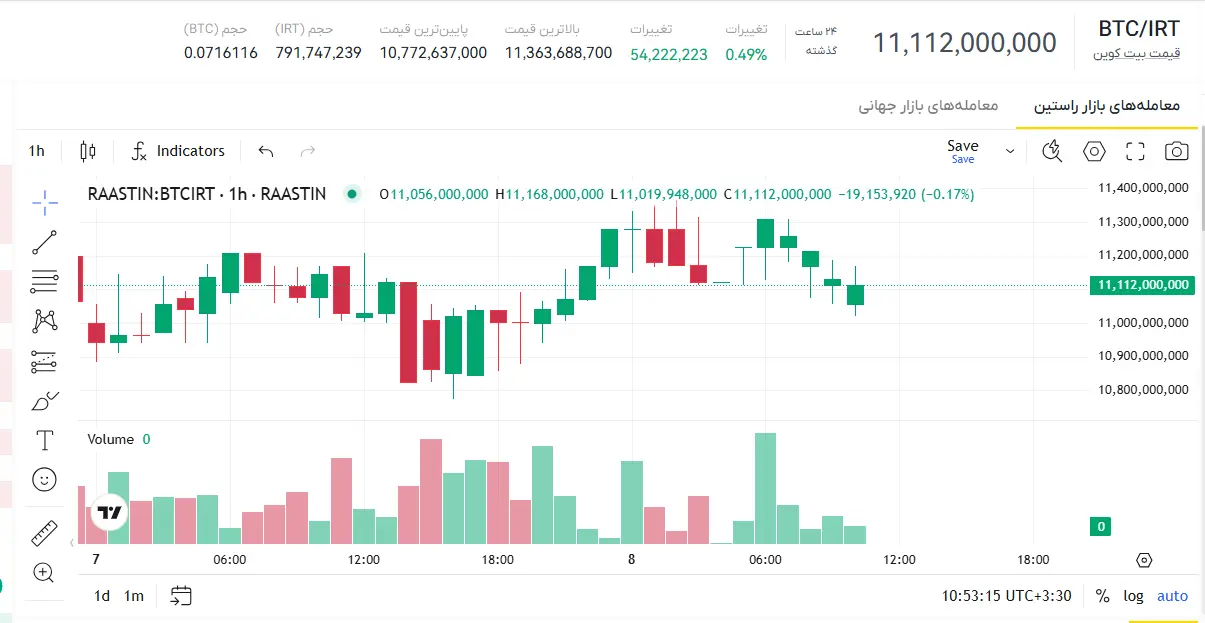Select the text annotation tool
The width and height of the screenshot is (1205, 623).
(x=44, y=440)
